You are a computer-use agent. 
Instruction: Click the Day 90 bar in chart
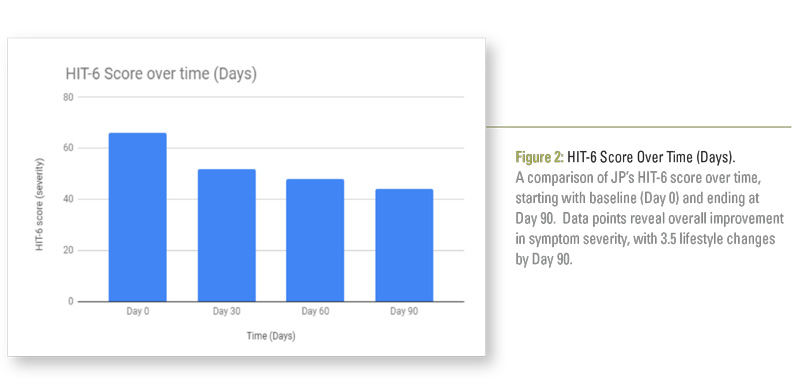(404, 245)
